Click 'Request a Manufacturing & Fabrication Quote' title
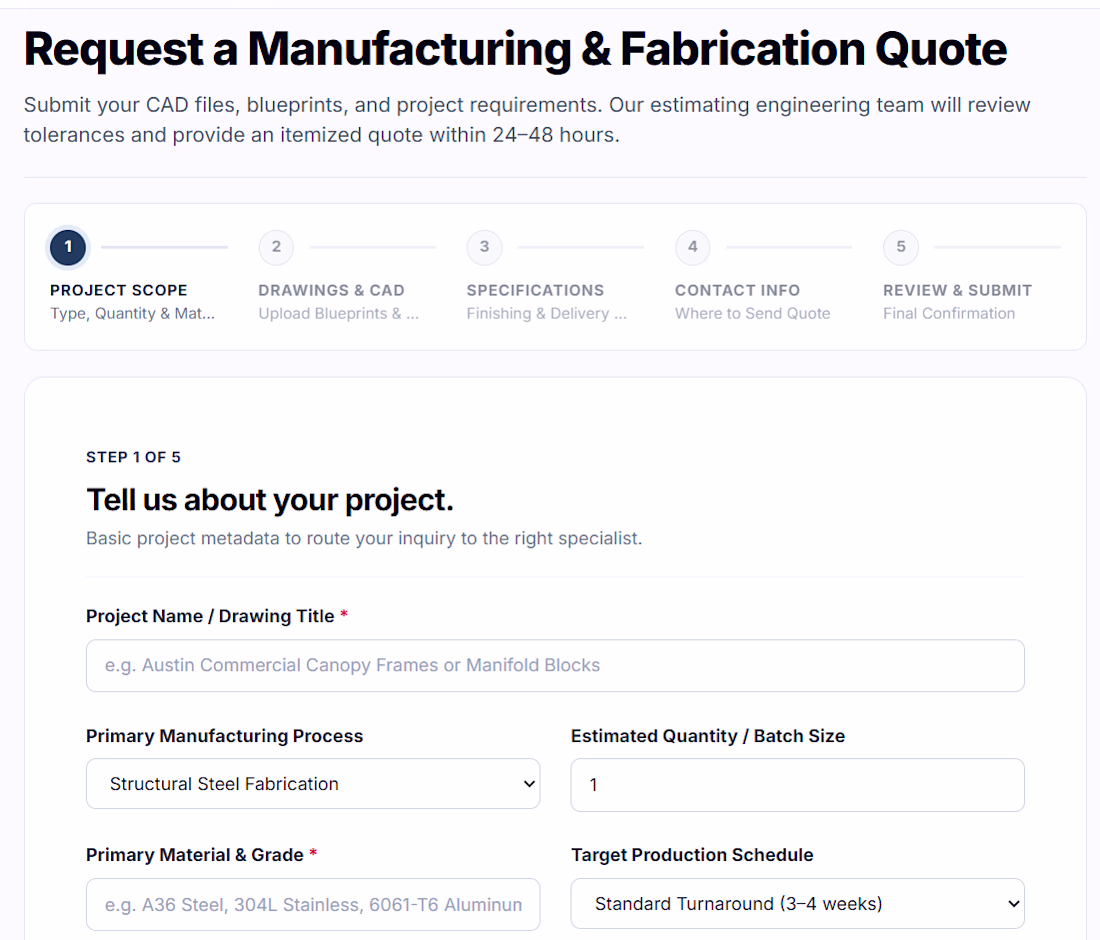 click(x=516, y=49)
